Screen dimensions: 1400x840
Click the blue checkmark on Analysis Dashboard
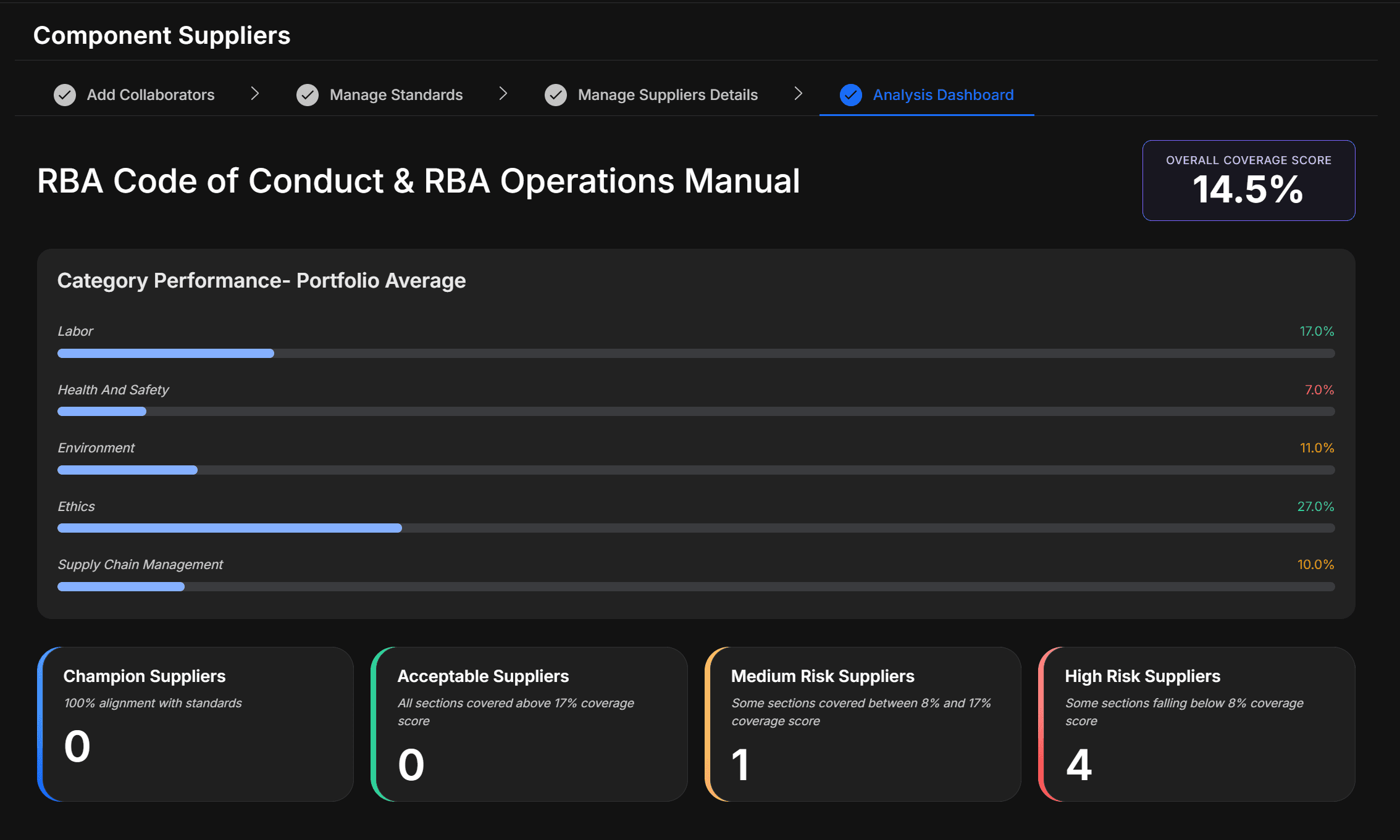[x=850, y=95]
